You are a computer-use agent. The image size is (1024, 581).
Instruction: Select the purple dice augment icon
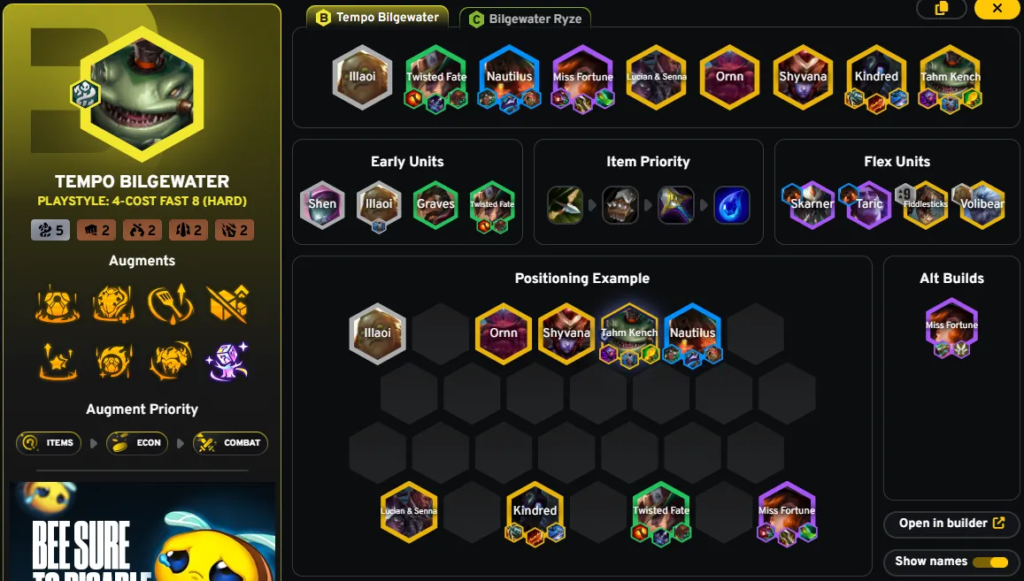click(x=227, y=361)
